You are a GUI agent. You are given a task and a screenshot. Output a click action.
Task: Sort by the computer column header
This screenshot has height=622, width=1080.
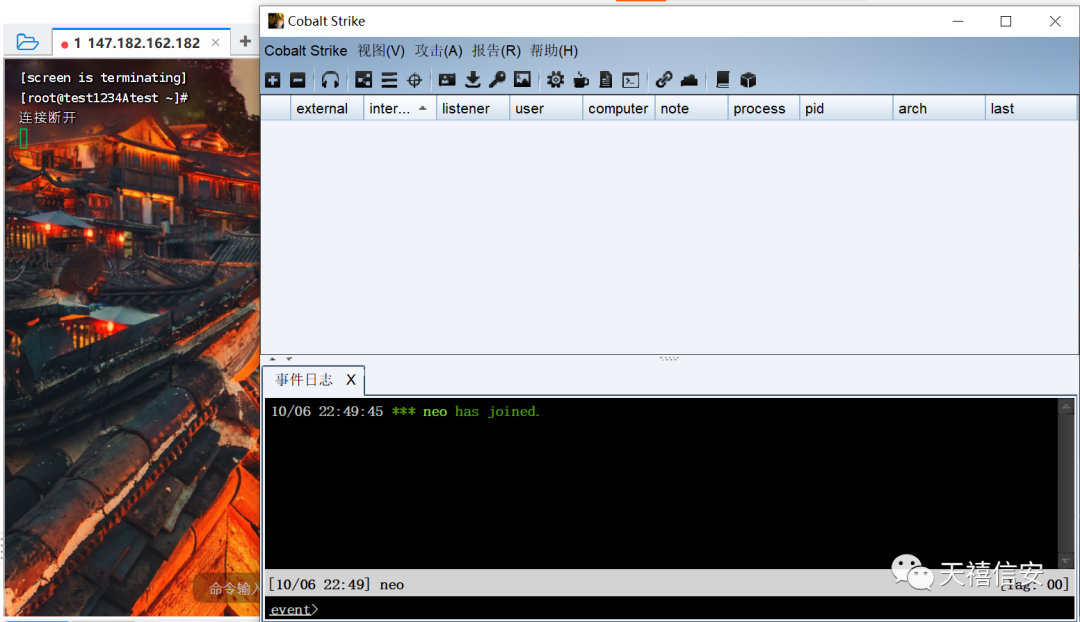click(618, 108)
